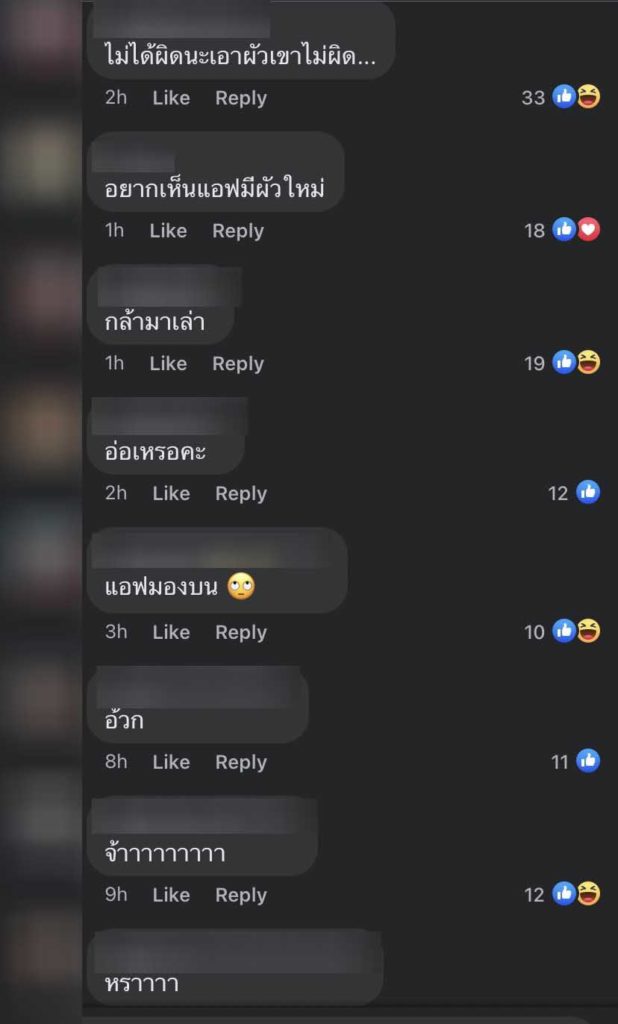Click the thumbs-up icon beside 18 count
618x1024 pixels.
pos(564,230)
